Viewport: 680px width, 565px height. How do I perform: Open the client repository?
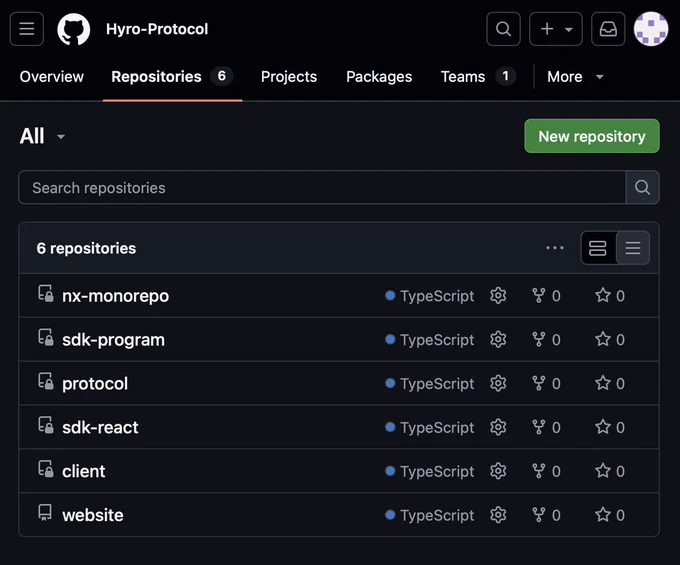84,471
